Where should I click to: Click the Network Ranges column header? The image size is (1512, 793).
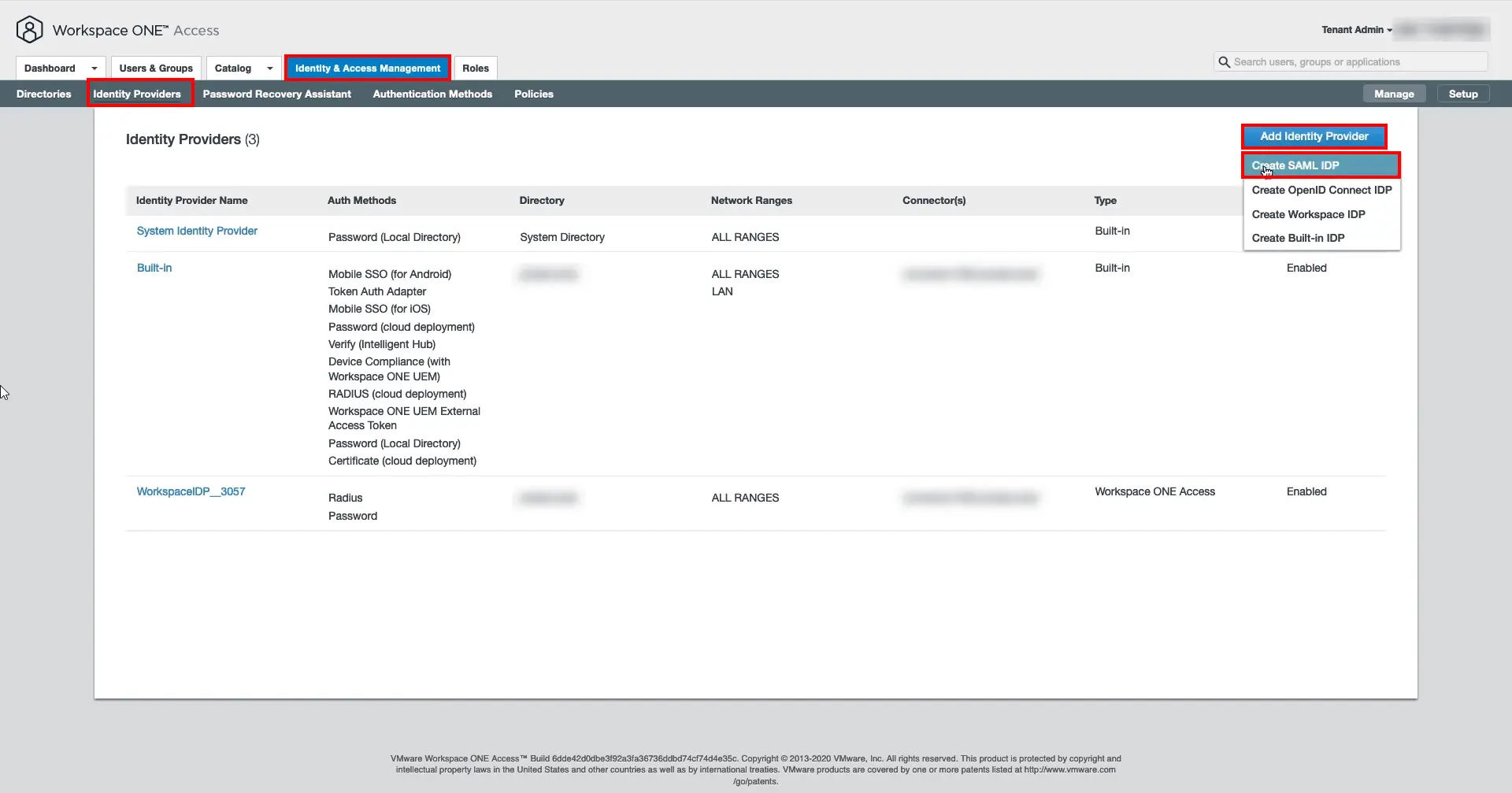coord(751,201)
